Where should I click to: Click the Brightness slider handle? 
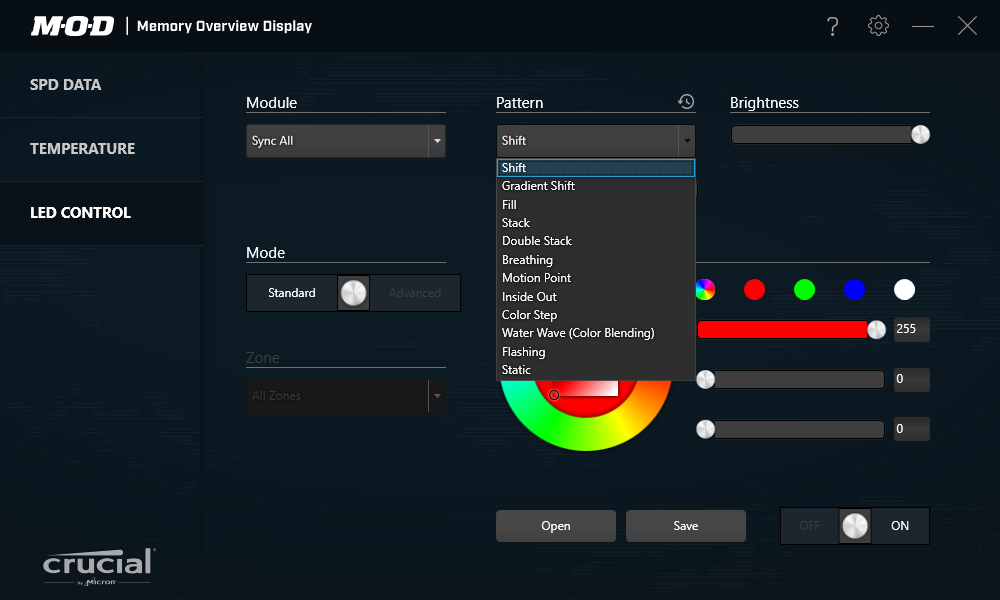pos(920,135)
